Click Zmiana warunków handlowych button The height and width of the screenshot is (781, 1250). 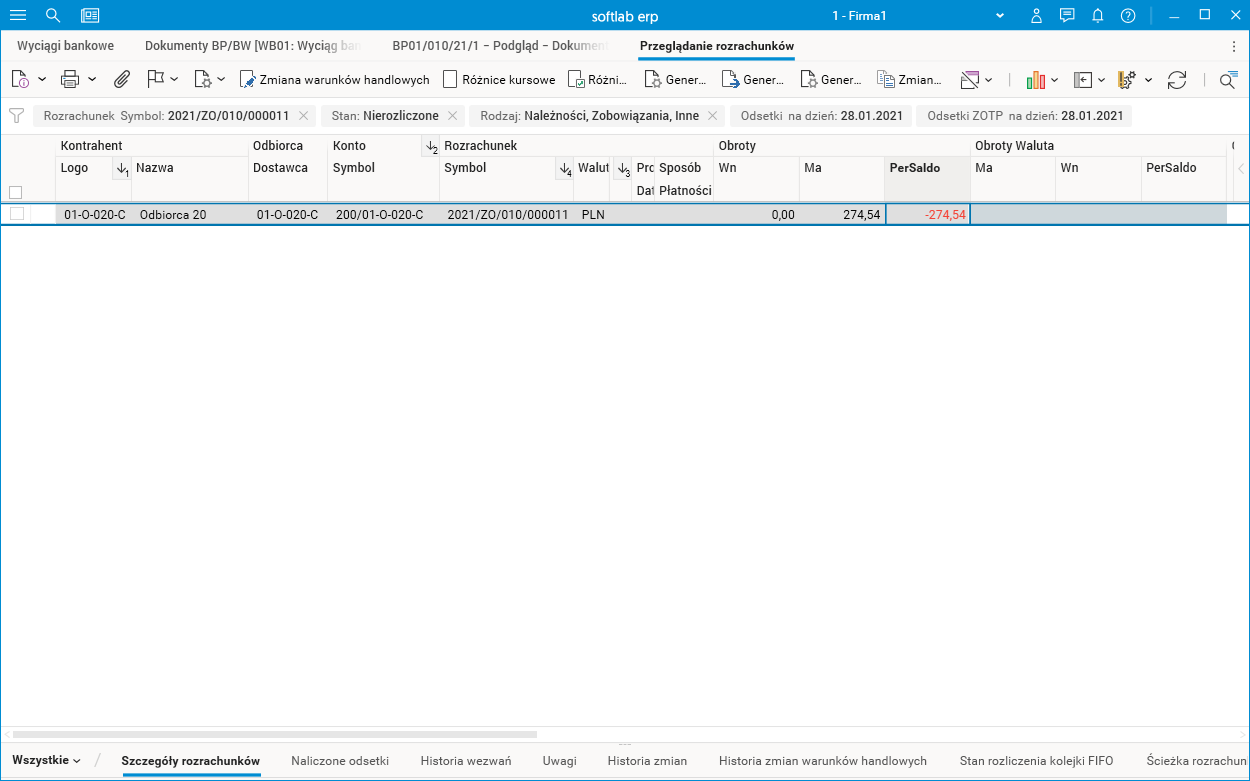335,79
